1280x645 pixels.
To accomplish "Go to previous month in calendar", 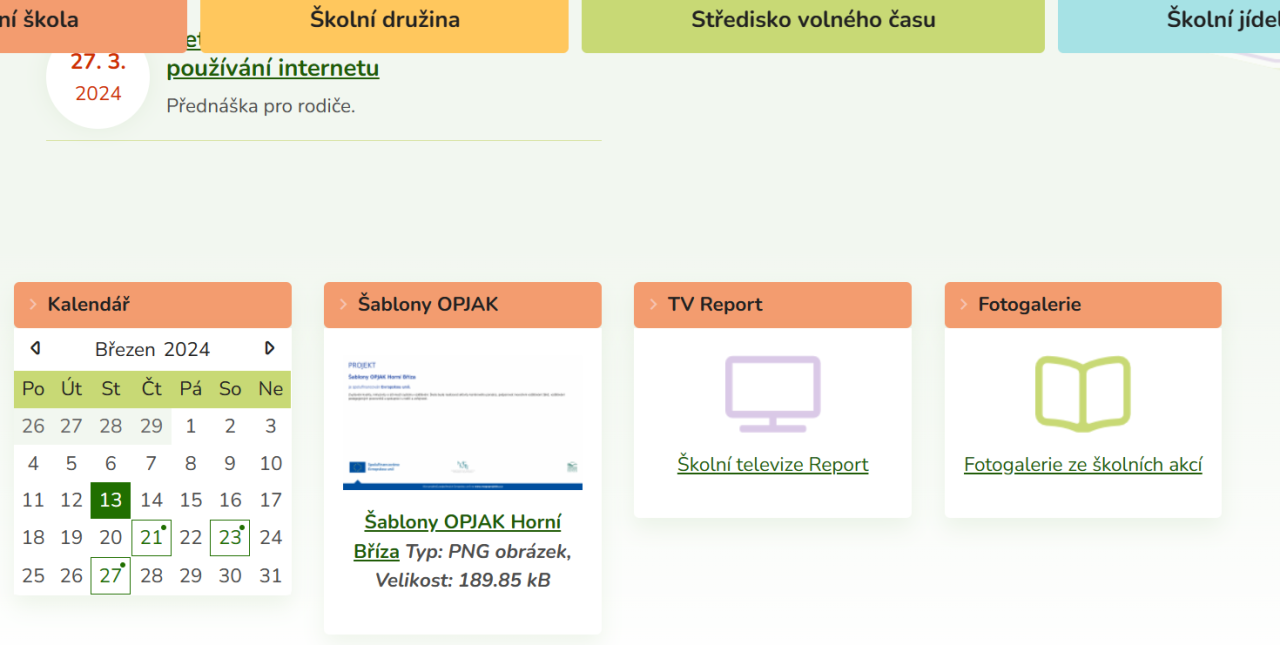I will click(x=36, y=348).
